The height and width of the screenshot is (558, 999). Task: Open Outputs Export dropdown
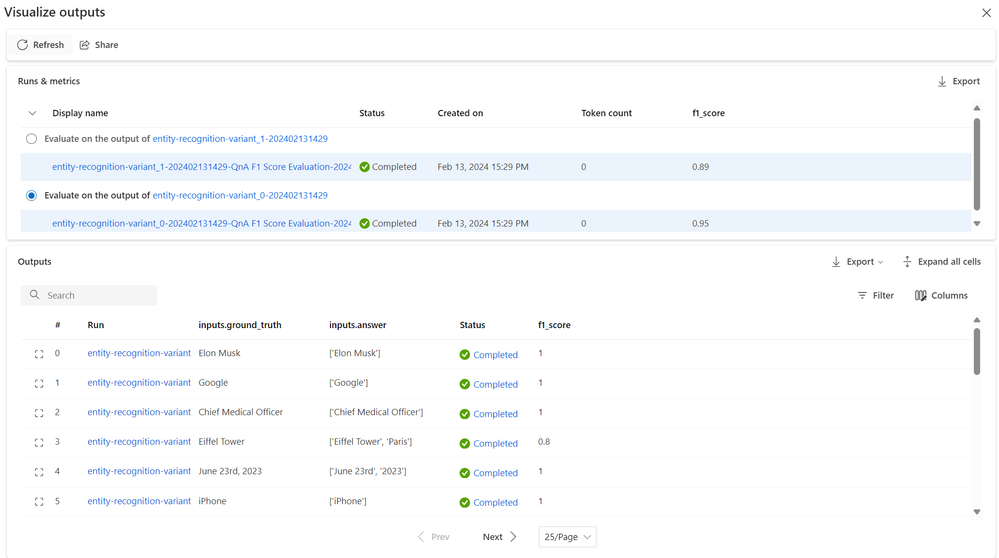click(x=858, y=262)
